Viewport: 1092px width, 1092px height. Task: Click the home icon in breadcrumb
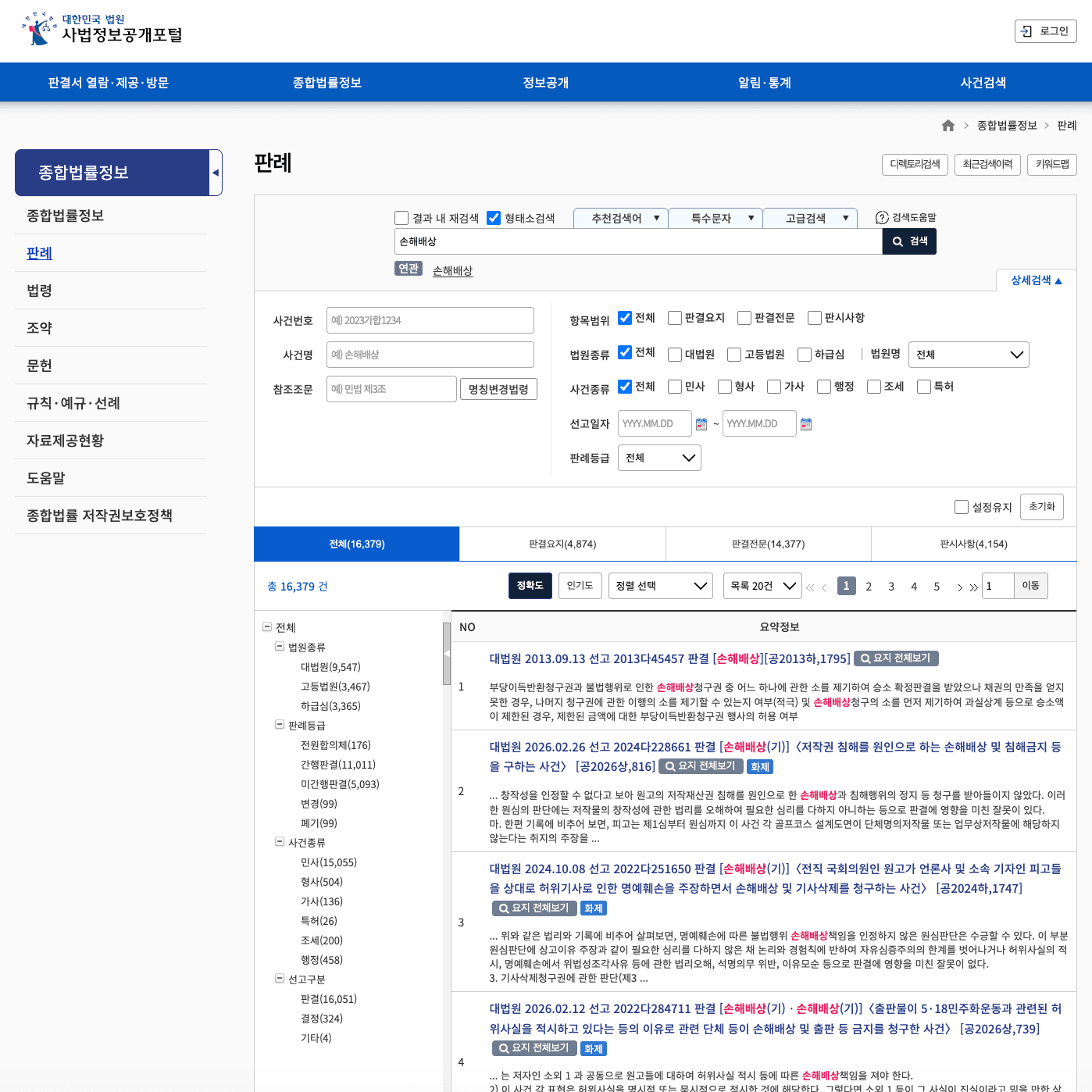(x=948, y=126)
